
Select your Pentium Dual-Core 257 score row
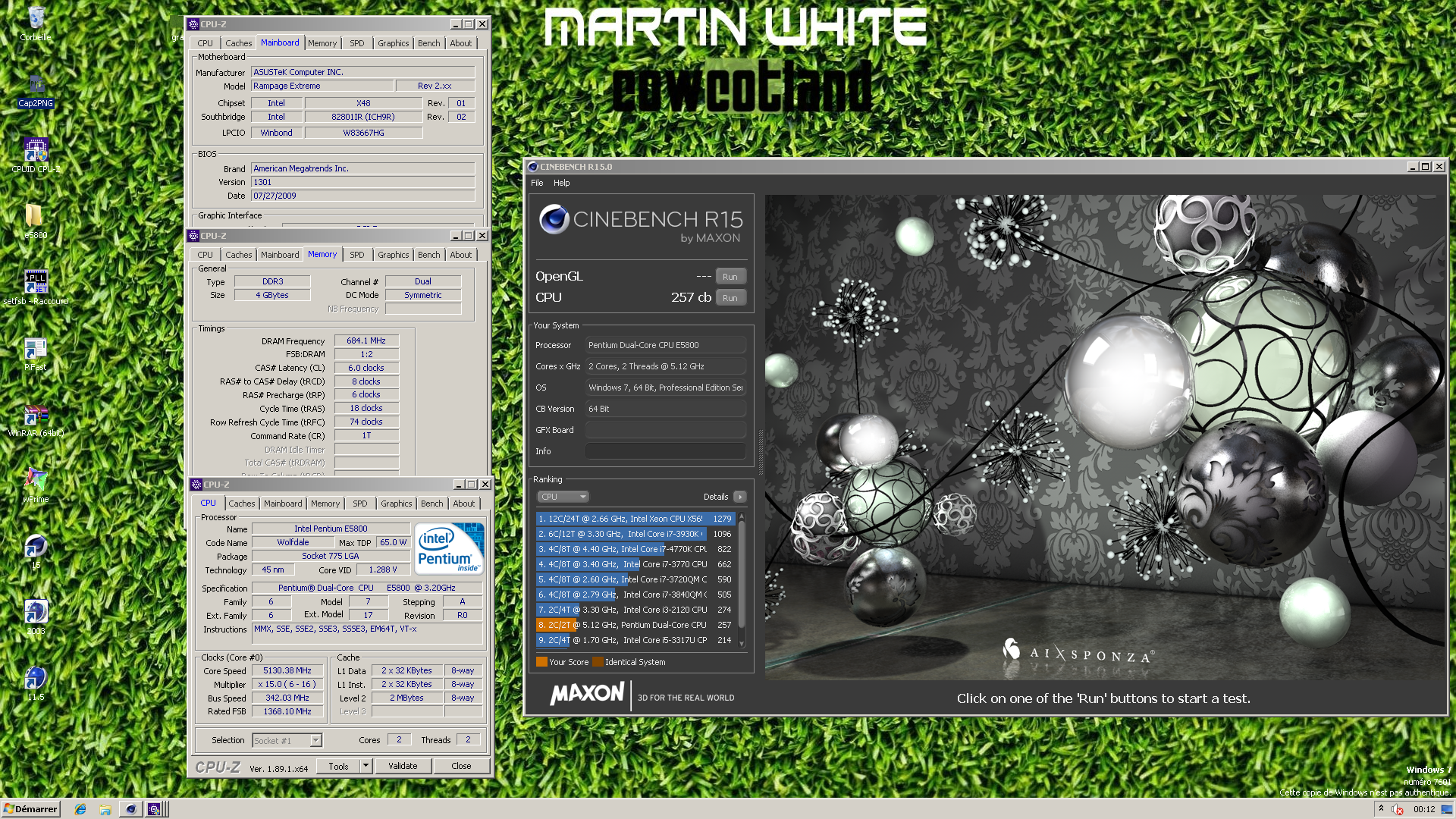635,625
